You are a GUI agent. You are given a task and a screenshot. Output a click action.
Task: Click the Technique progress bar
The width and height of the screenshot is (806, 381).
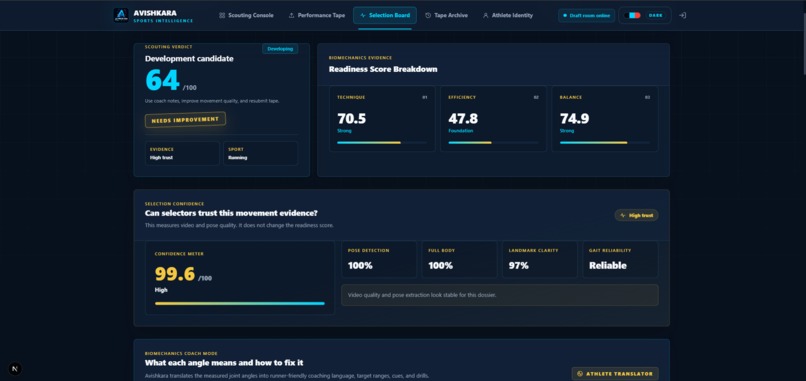(382, 142)
